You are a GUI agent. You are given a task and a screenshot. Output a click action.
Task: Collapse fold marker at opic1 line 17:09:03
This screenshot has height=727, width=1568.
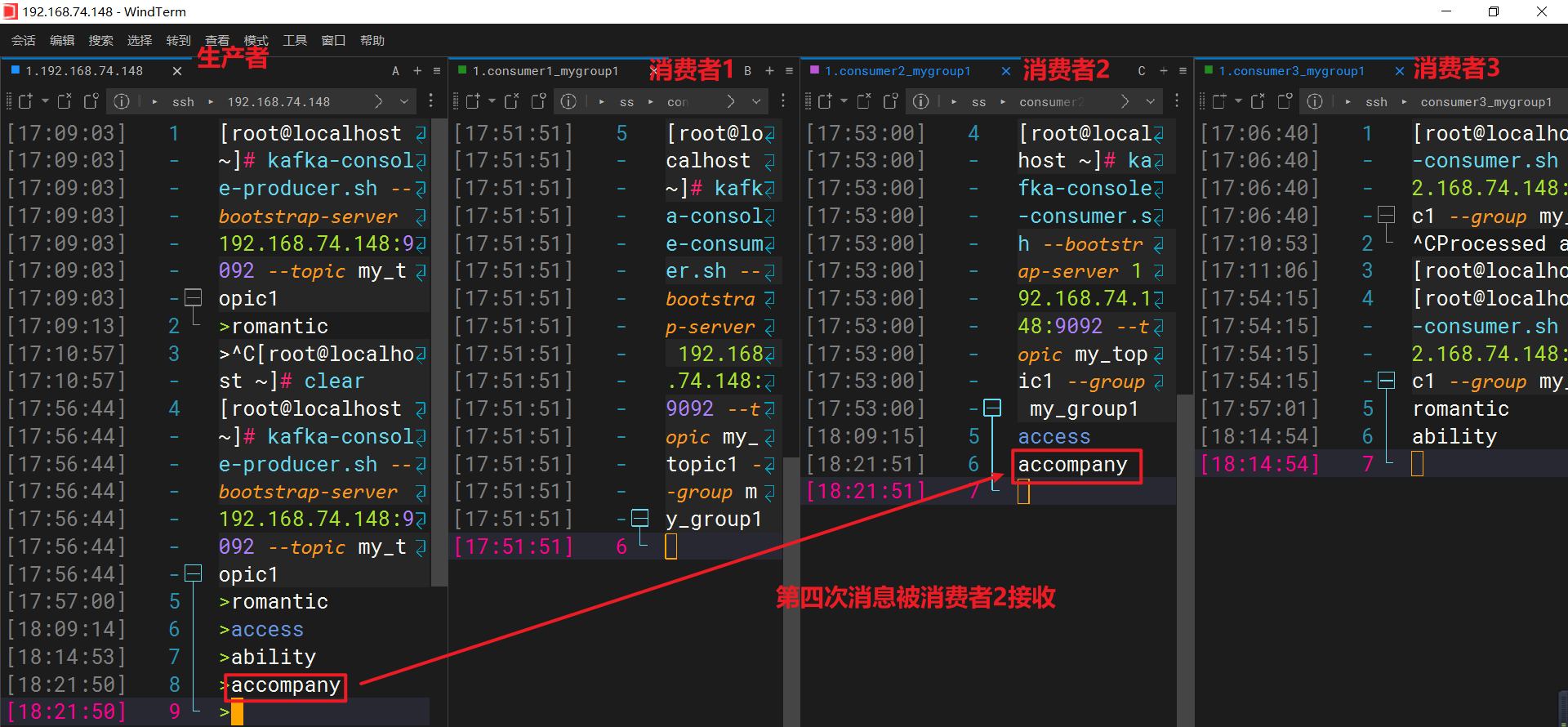[194, 297]
